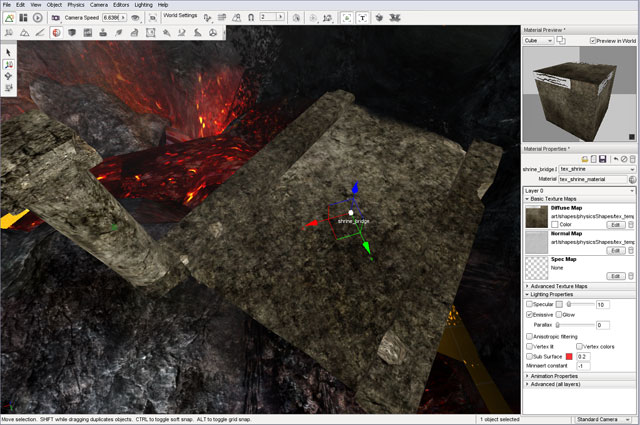This screenshot has width=640, height=425.
Task: Click the play button in the toolbar
Action: pos(38,17)
